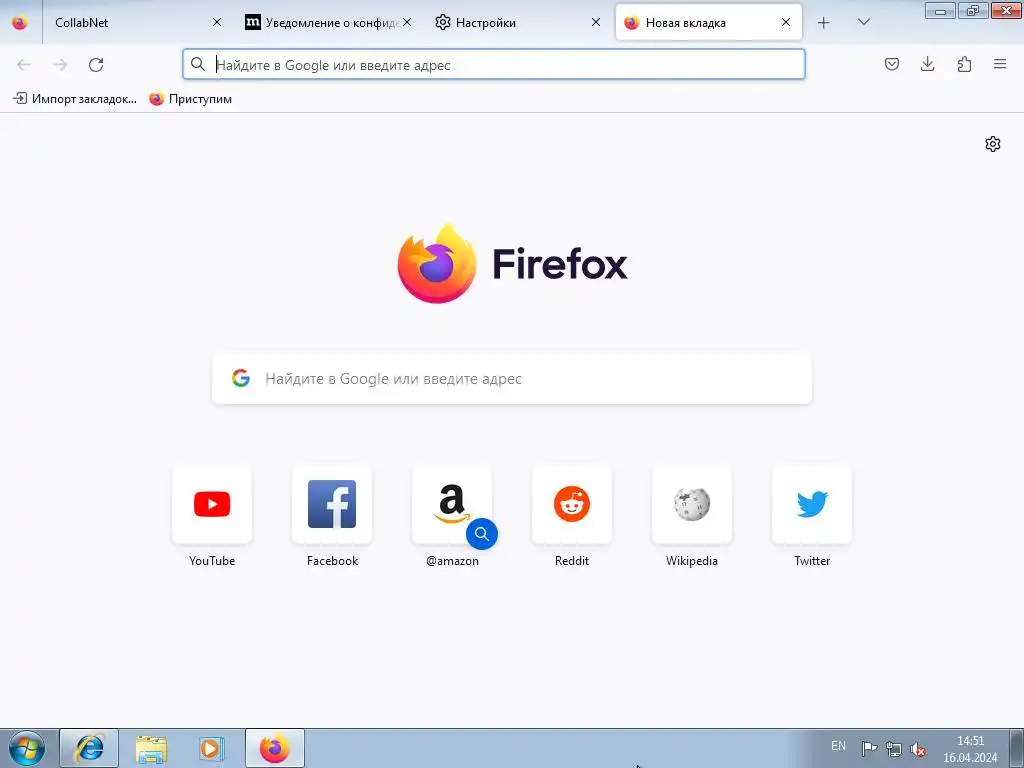
Task: Click the Show desktop button
Action: click(1016, 748)
